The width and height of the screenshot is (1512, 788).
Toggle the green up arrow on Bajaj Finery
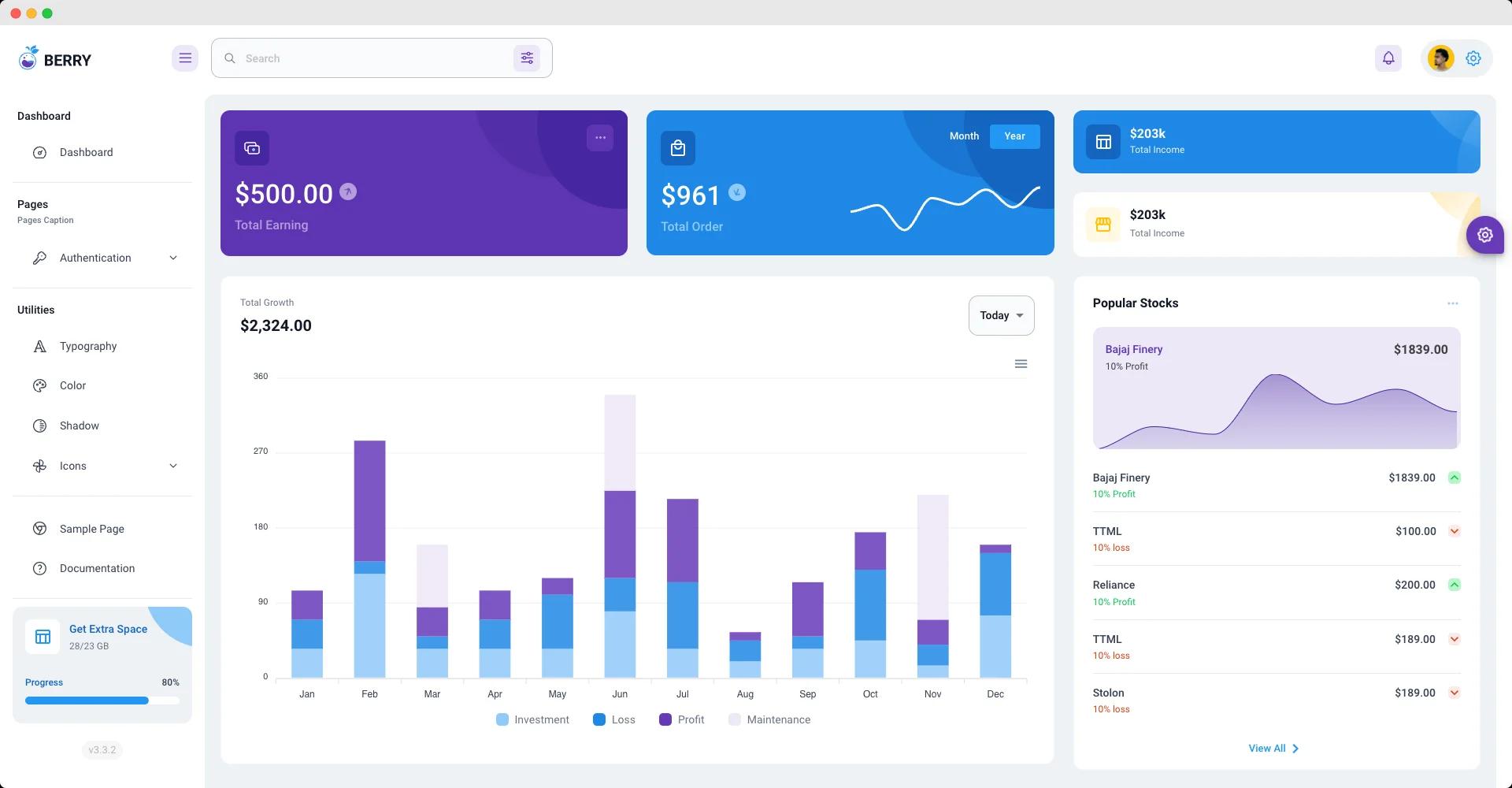[1455, 478]
